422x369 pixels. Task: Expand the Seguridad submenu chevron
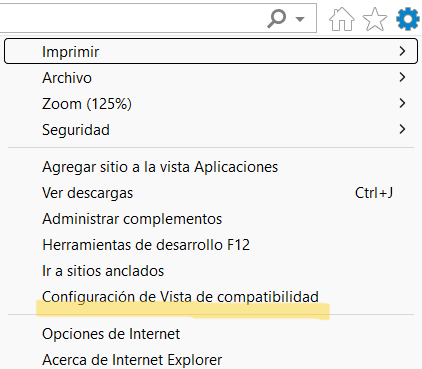(x=402, y=129)
